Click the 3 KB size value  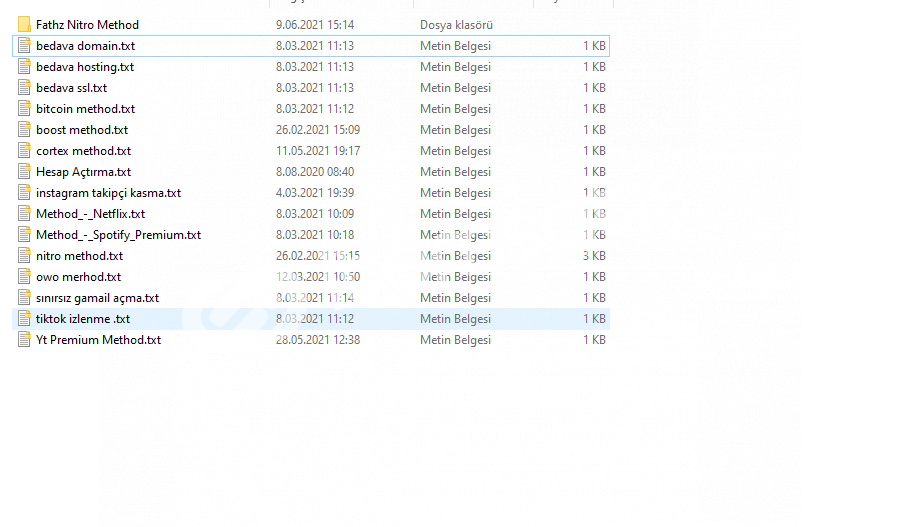coord(594,256)
